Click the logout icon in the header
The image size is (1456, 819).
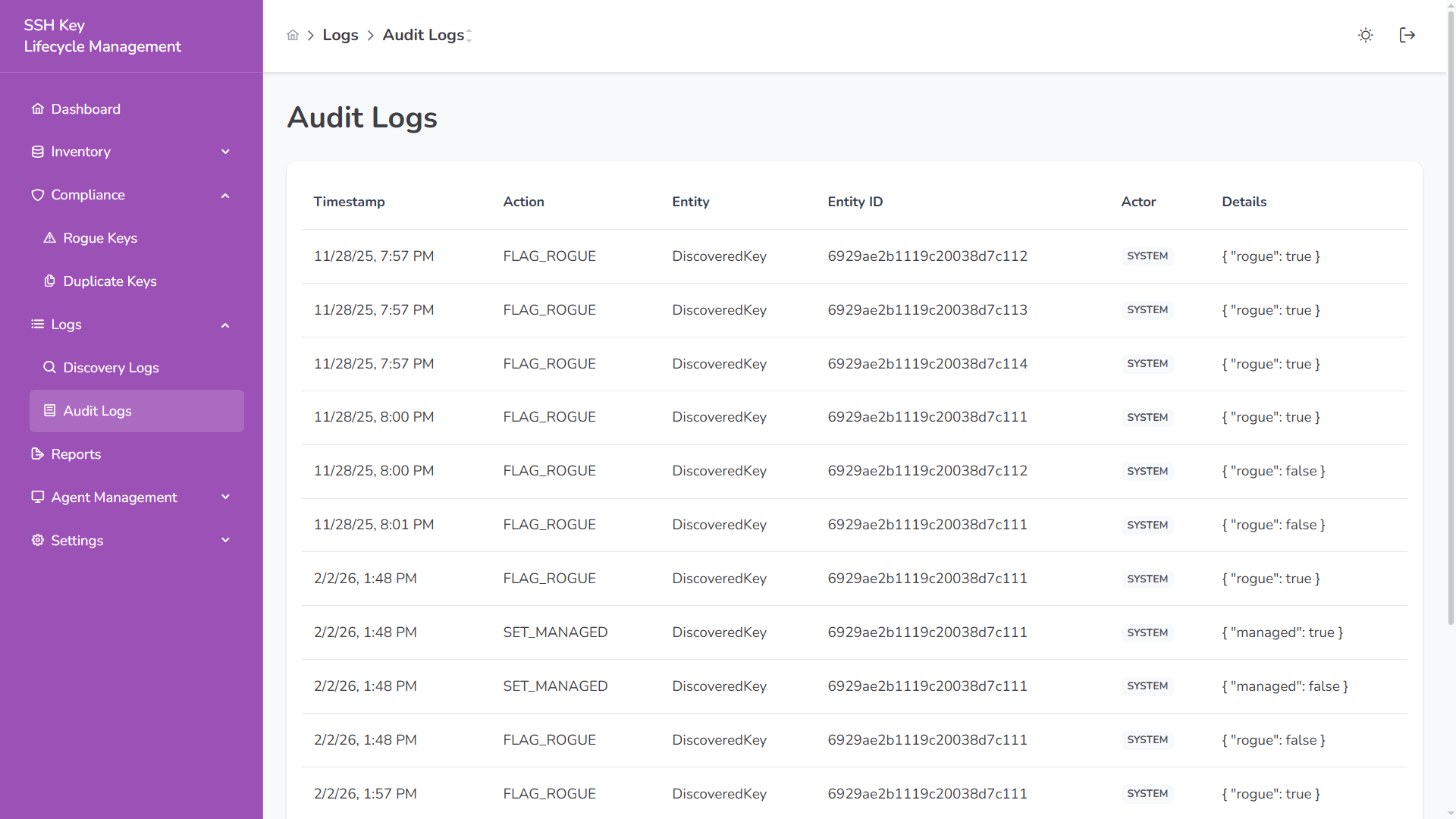pos(1407,35)
